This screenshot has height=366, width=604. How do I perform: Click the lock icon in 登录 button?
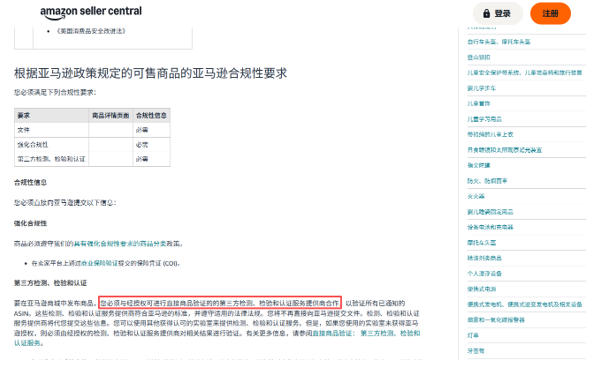point(487,13)
